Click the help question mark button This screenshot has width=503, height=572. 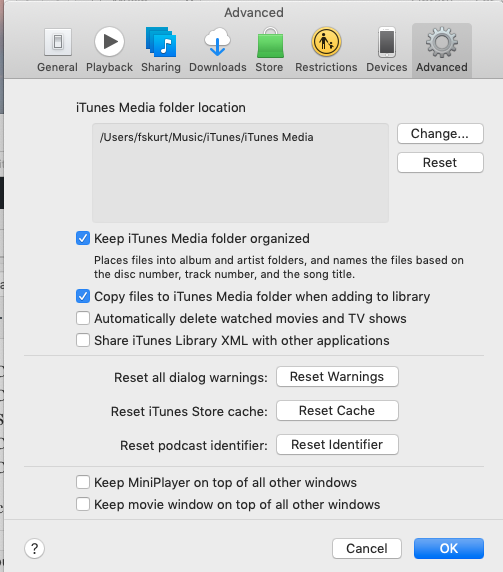tap(35, 548)
